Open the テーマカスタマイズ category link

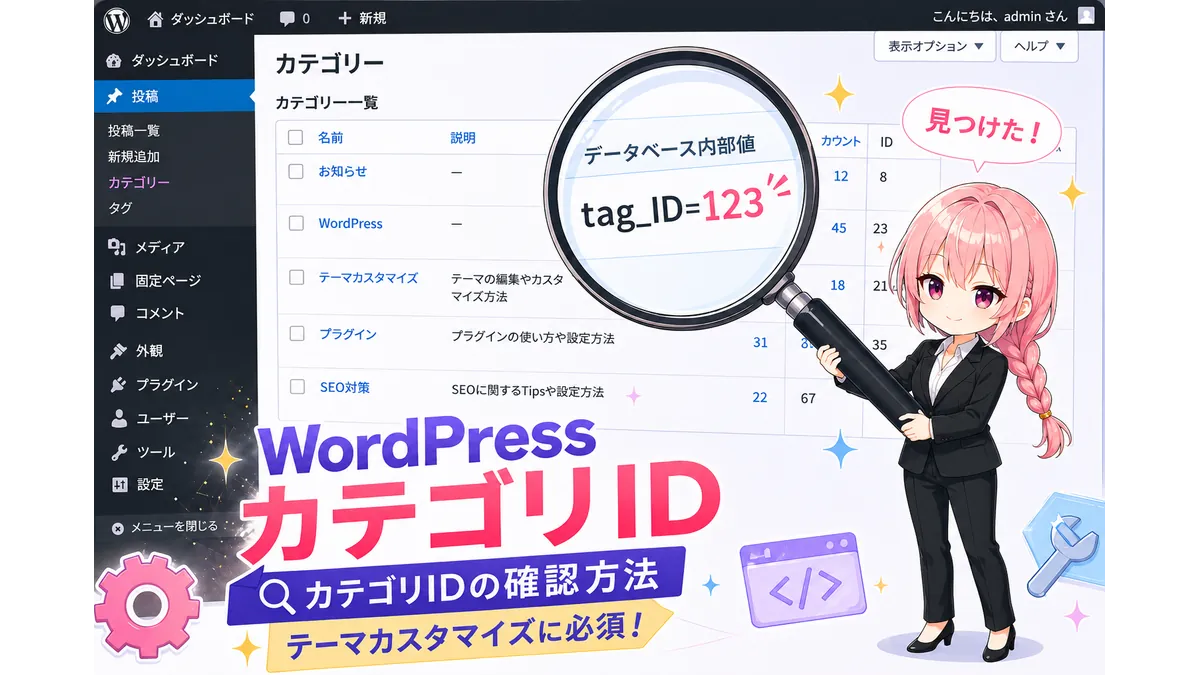click(368, 277)
